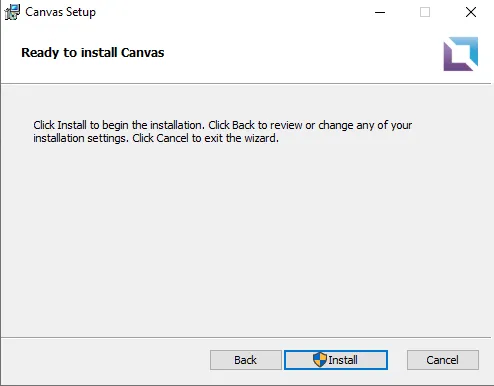This screenshot has width=494, height=386.
Task: Cancel the Canvas setup wizard
Action: click(x=443, y=360)
